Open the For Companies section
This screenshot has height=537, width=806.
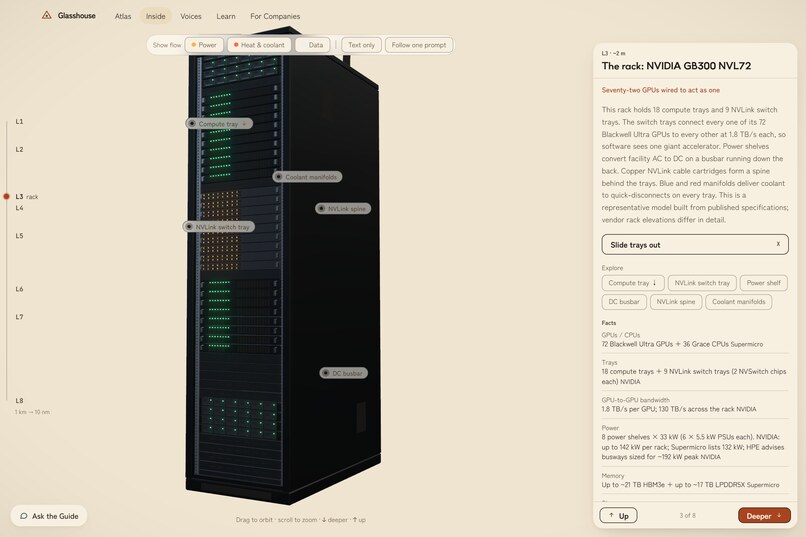(x=275, y=16)
